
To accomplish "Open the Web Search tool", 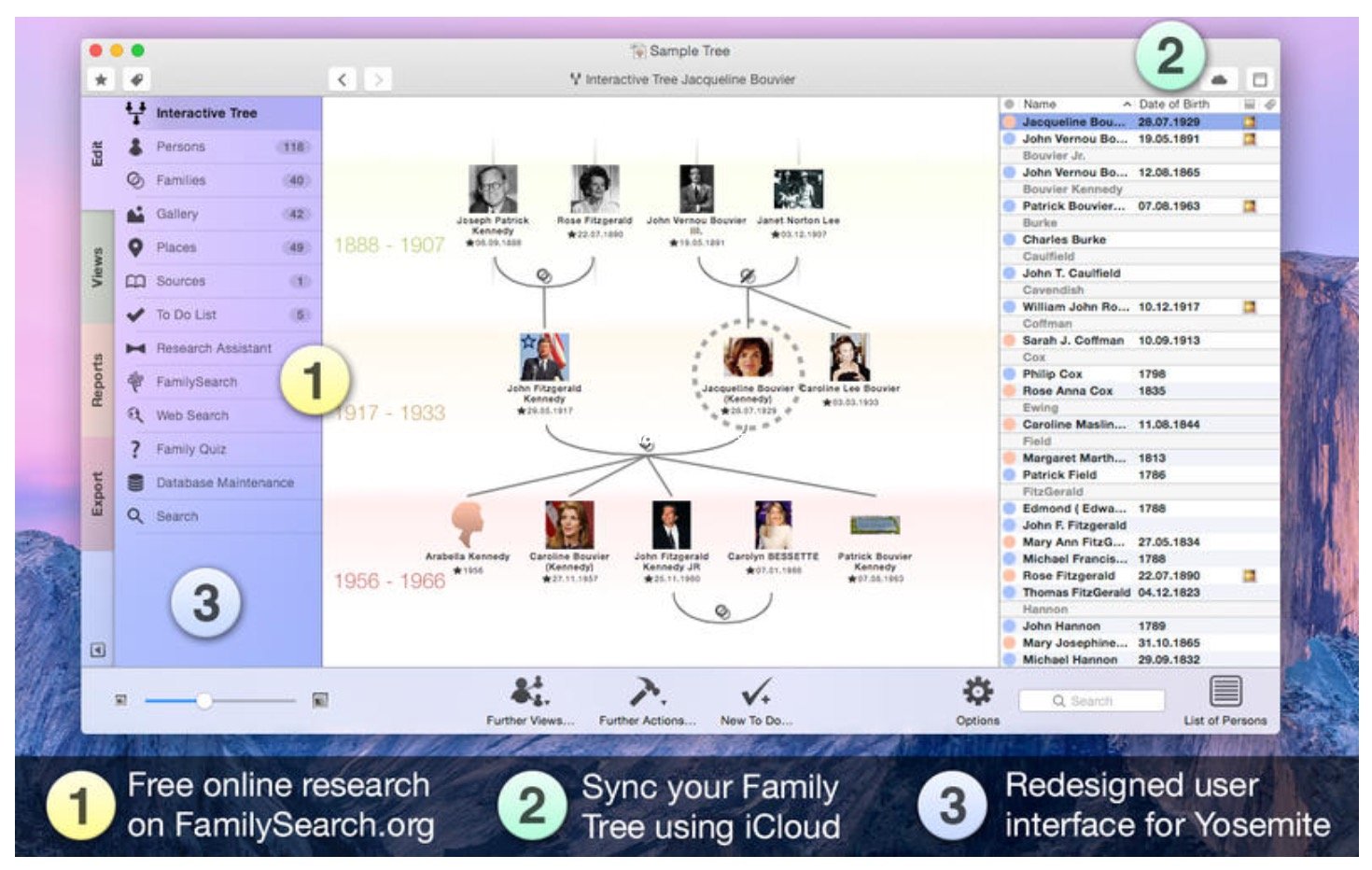I will (217, 415).
